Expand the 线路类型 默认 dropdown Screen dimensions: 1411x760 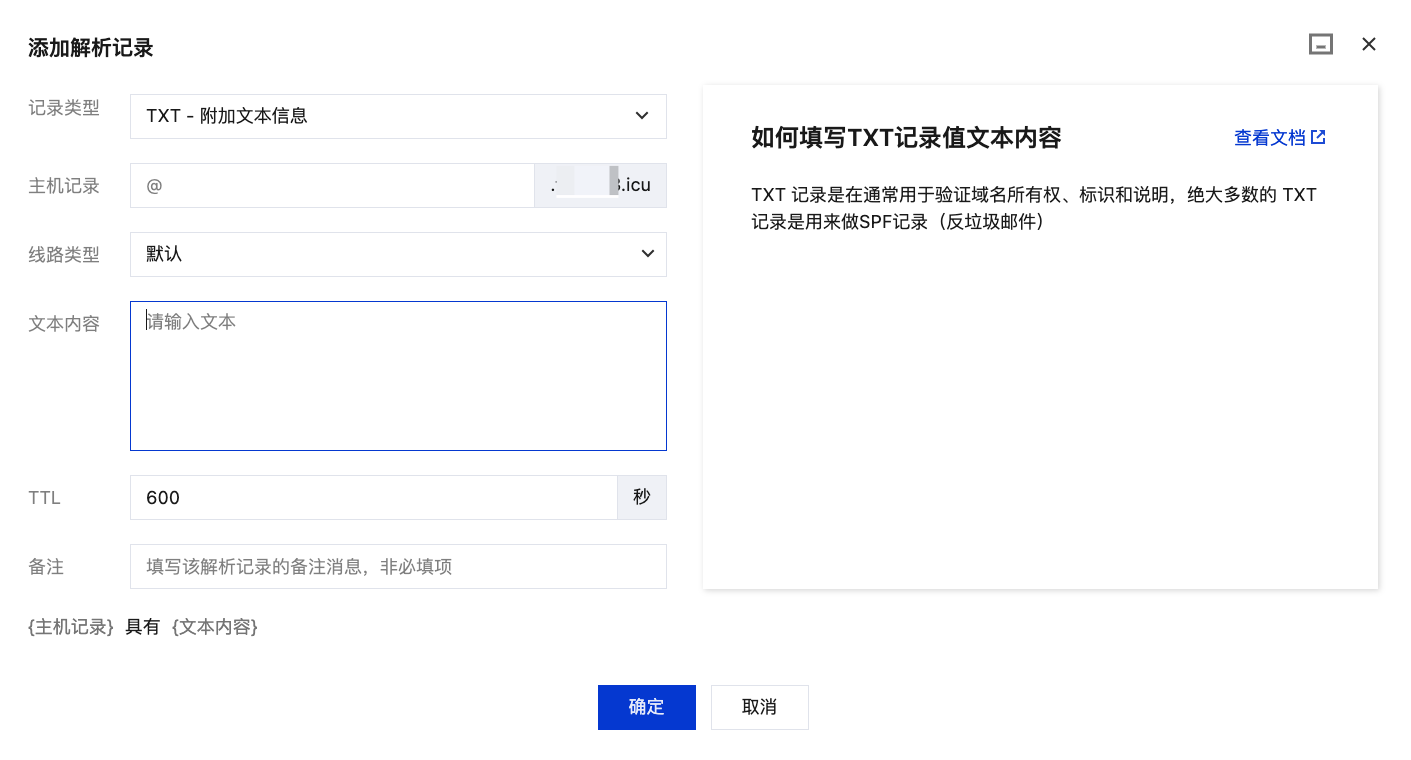398,254
